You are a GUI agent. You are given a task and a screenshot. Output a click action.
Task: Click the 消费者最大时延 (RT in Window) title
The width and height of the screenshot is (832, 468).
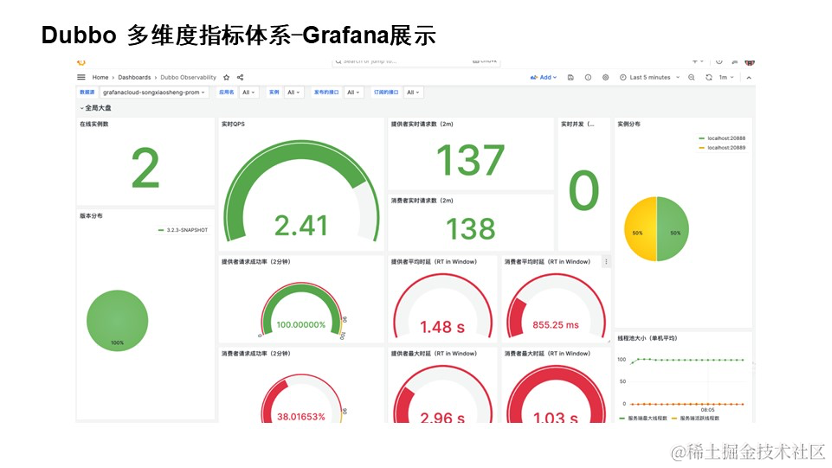pos(547,353)
